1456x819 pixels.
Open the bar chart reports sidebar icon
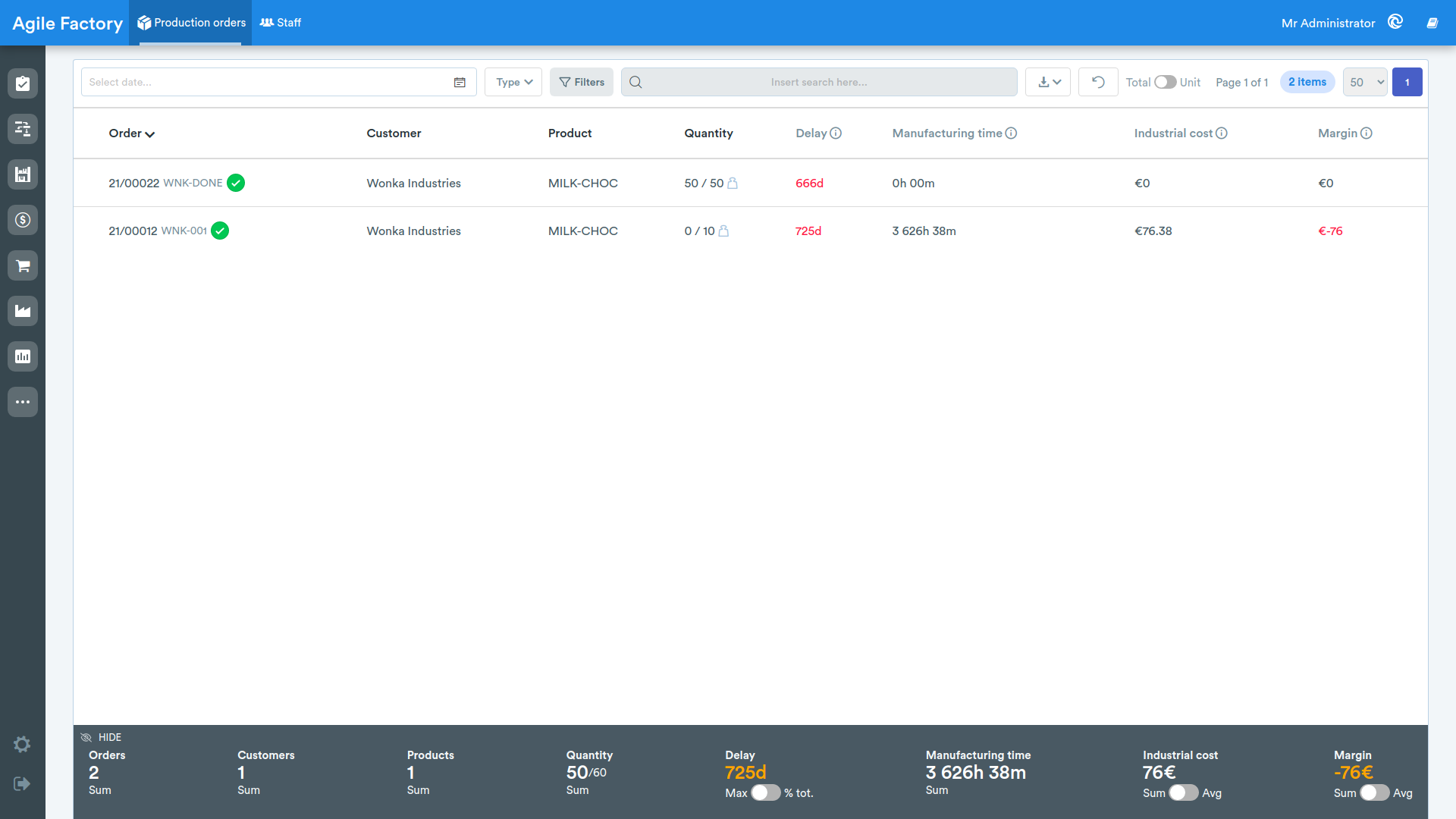click(x=23, y=356)
